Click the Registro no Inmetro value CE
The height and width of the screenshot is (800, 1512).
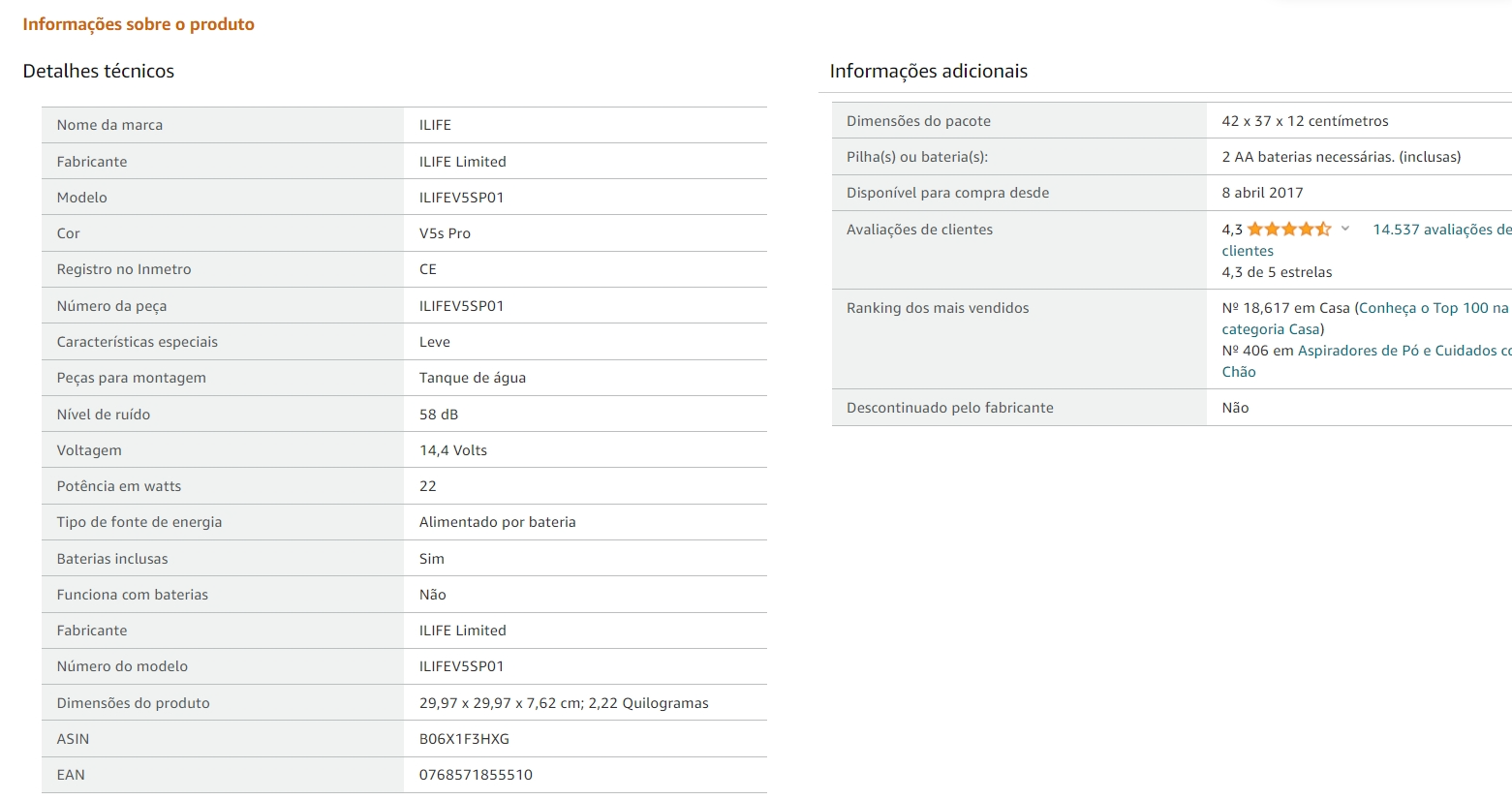(x=427, y=269)
